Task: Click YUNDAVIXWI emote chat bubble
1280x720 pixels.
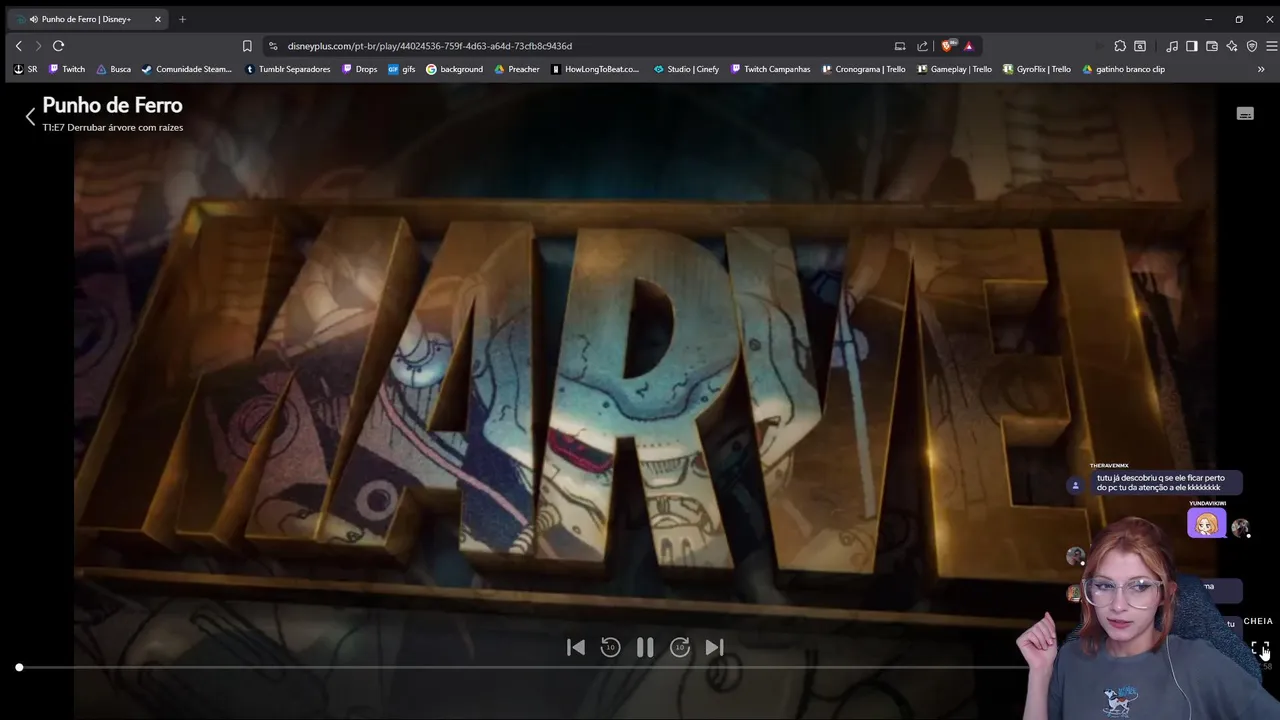Action: pos(1206,524)
